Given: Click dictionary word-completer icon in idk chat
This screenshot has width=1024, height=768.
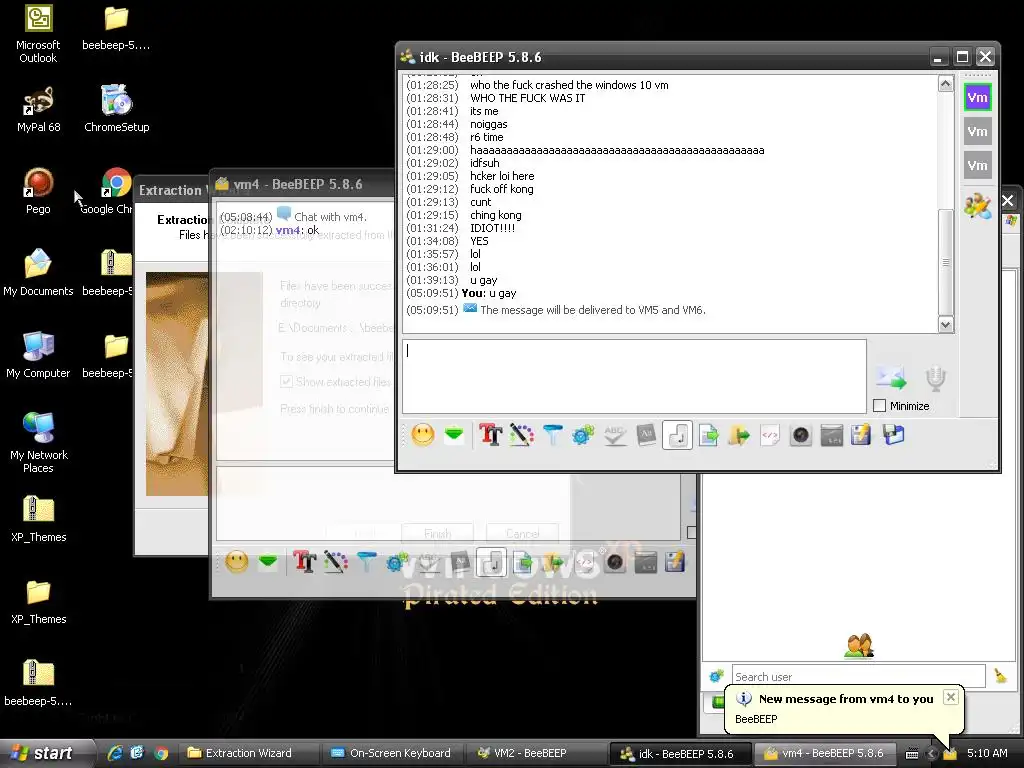Looking at the screenshot, I should click(646, 435).
